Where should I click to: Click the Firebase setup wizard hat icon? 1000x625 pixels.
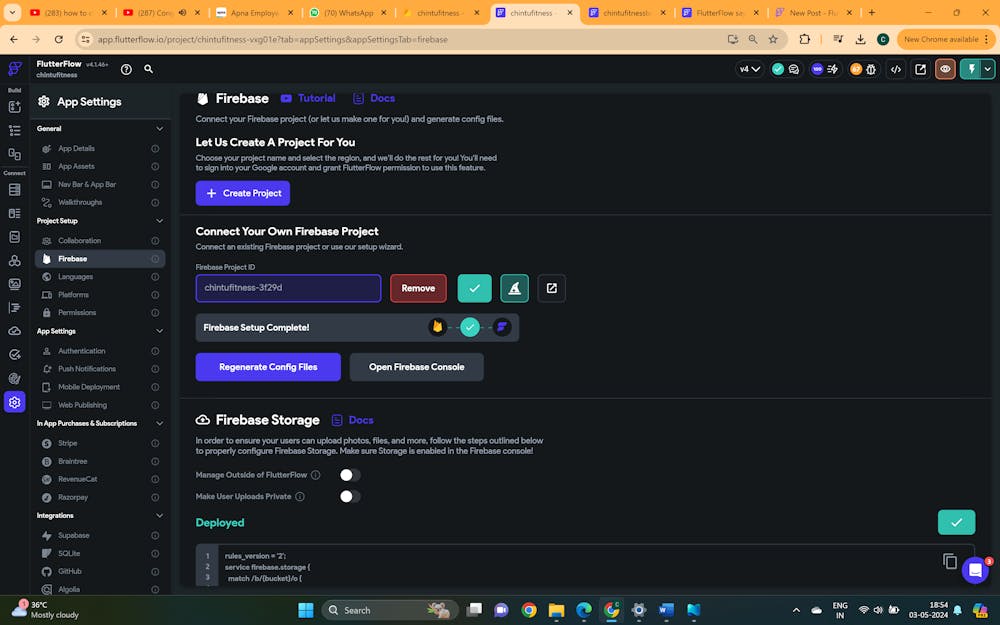pyautogui.click(x=515, y=288)
